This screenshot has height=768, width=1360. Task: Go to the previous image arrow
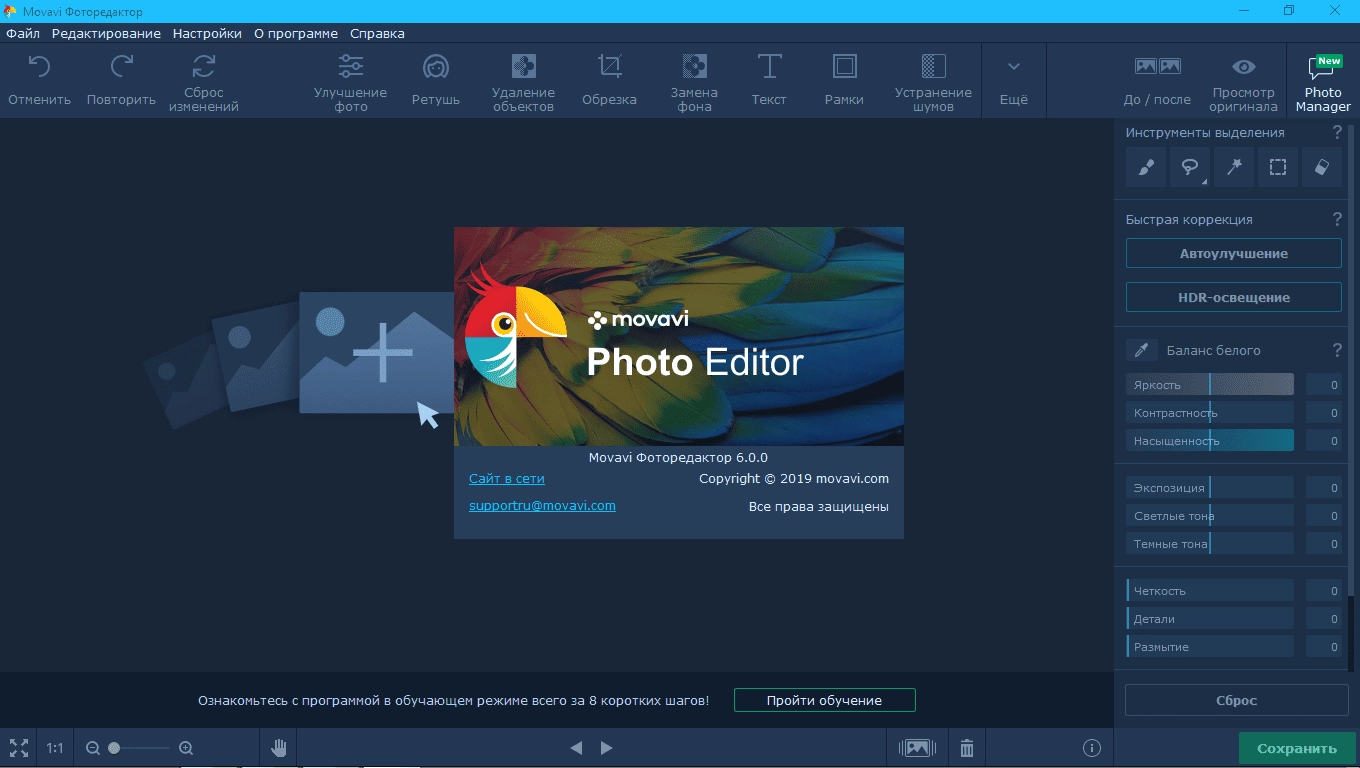click(576, 748)
